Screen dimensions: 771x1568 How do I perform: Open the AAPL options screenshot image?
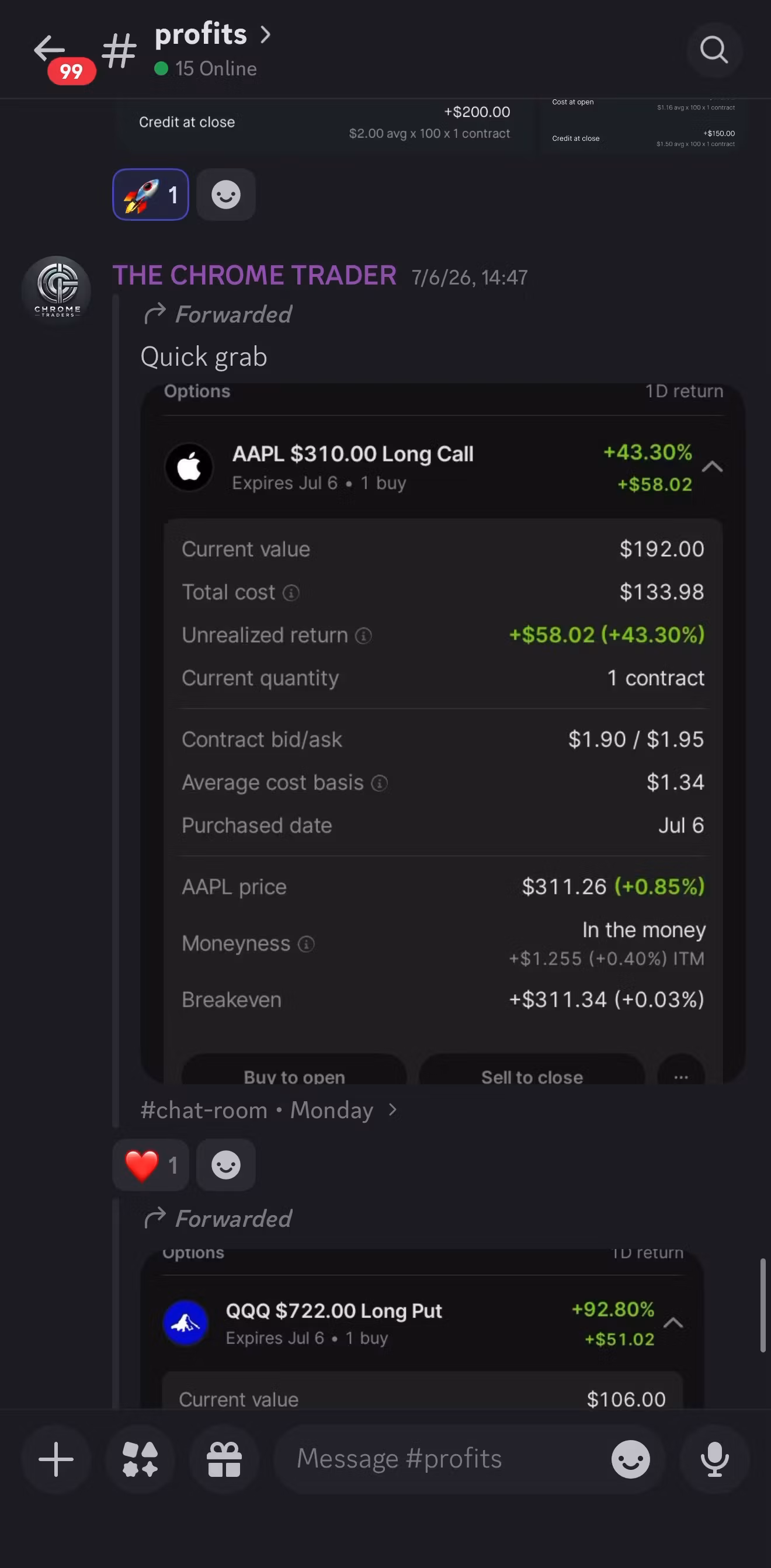442,734
